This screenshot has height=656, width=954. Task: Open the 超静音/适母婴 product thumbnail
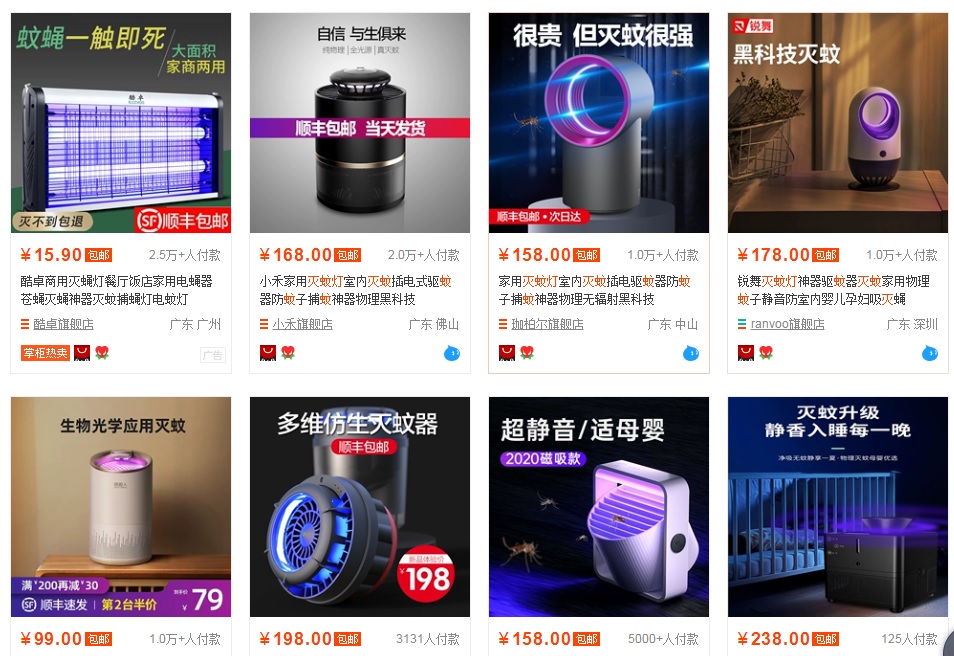(x=599, y=507)
